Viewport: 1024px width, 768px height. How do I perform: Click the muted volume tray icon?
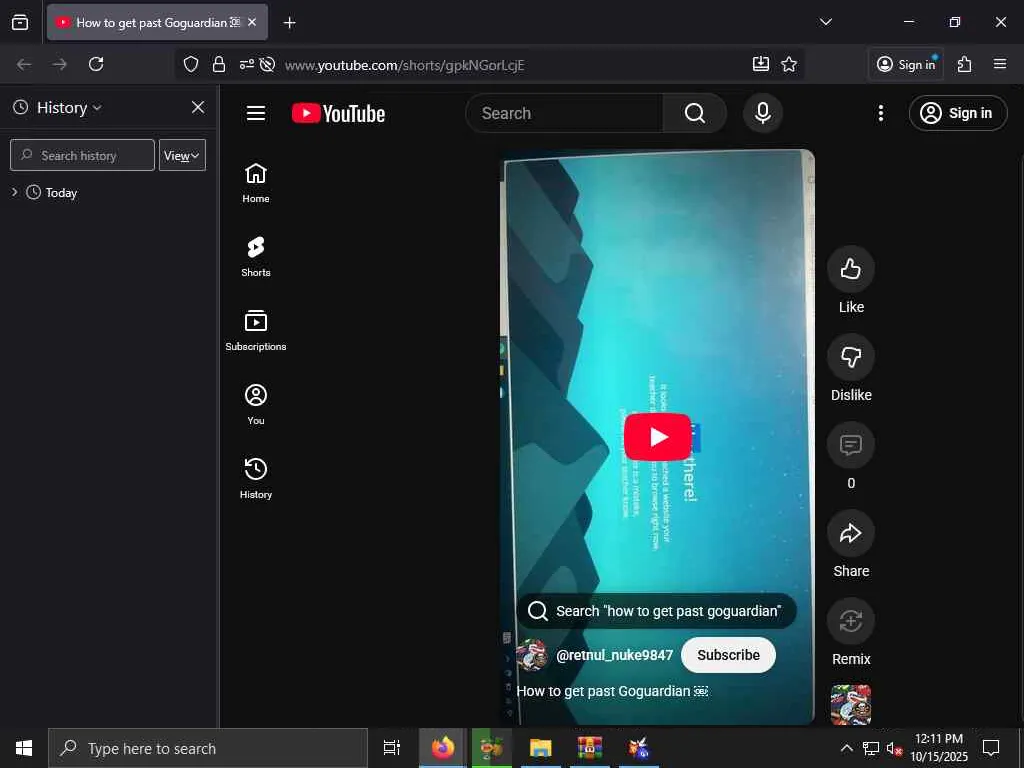coord(893,748)
